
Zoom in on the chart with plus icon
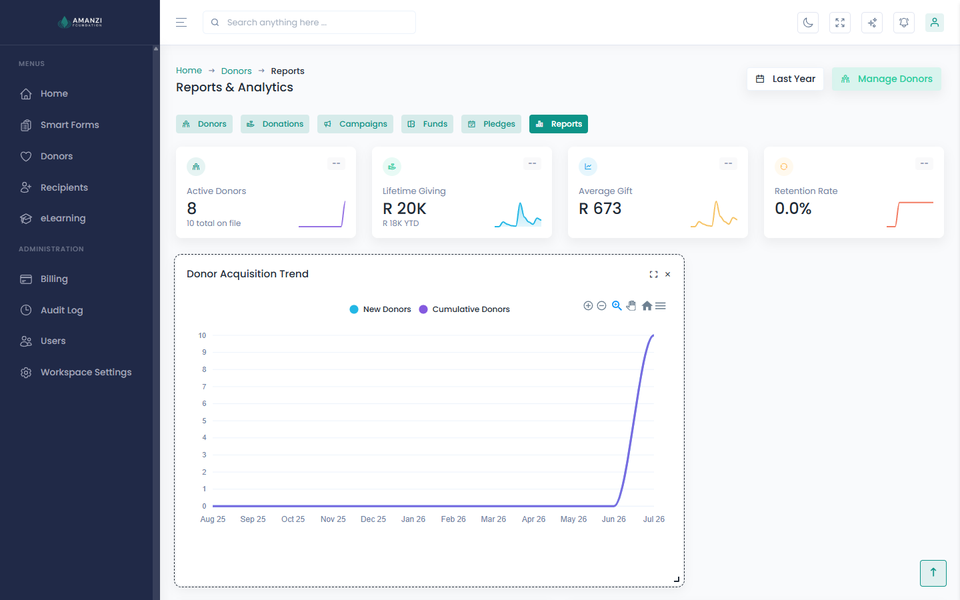pyautogui.click(x=588, y=306)
